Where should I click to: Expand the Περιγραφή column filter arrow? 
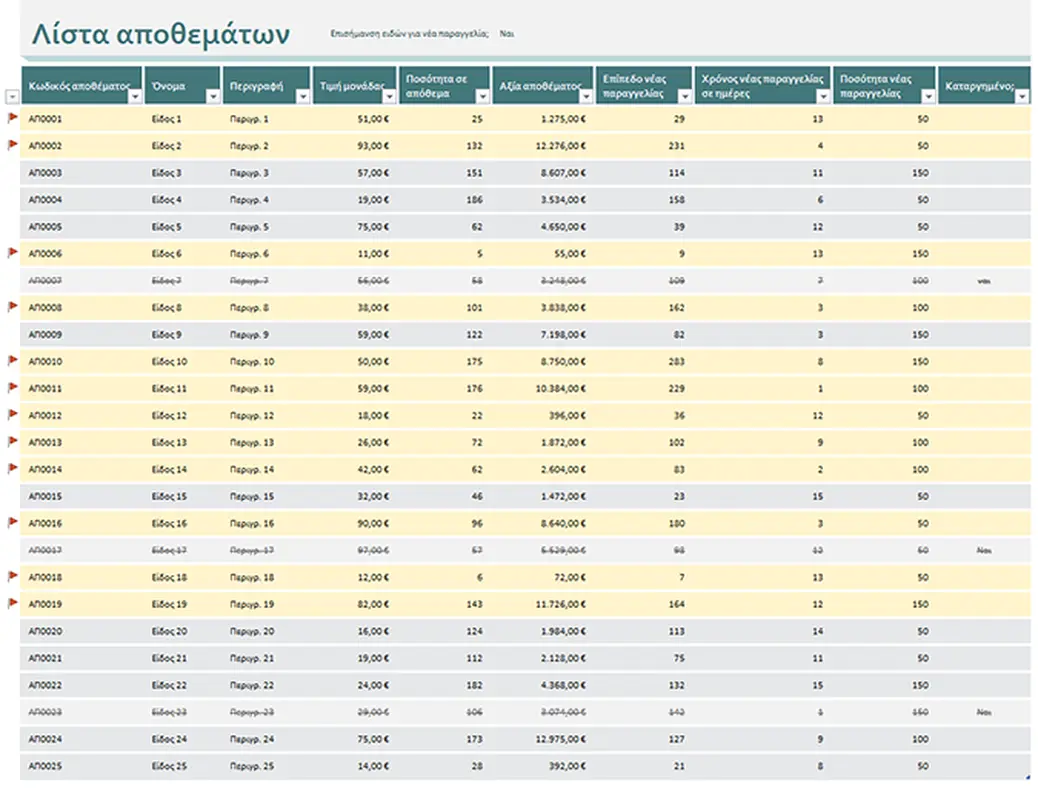(x=301, y=96)
